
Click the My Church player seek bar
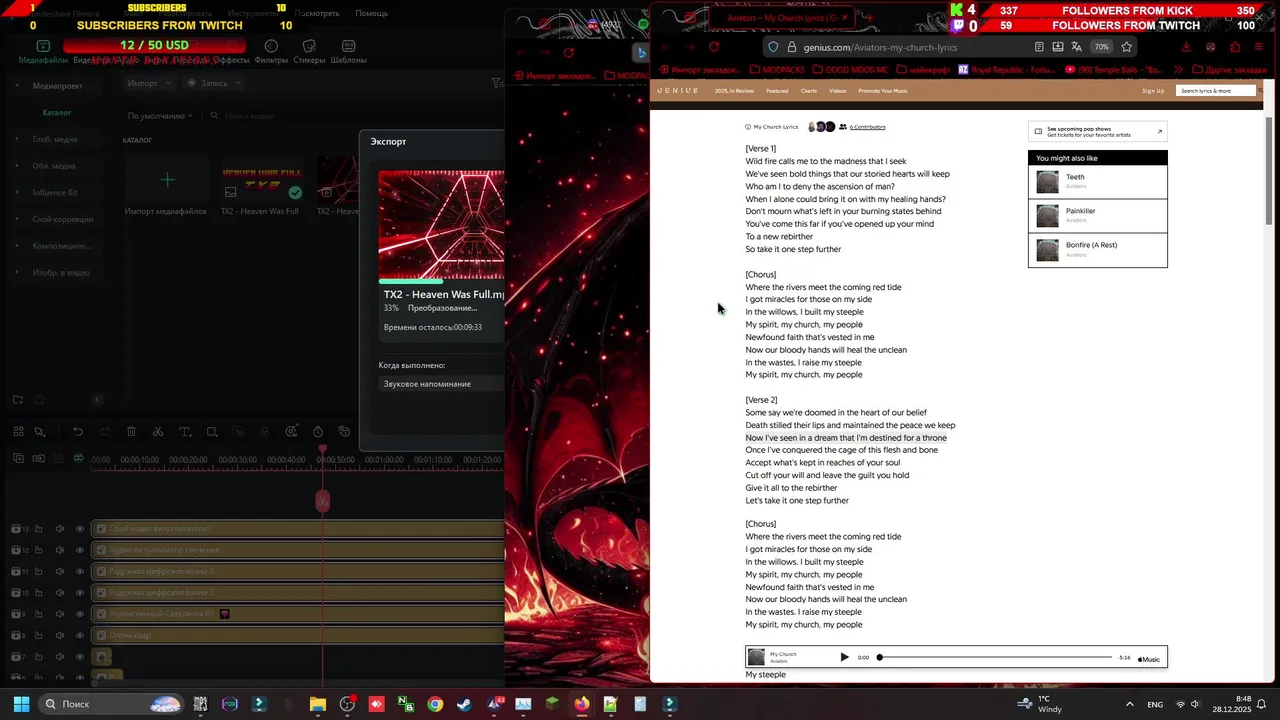996,657
